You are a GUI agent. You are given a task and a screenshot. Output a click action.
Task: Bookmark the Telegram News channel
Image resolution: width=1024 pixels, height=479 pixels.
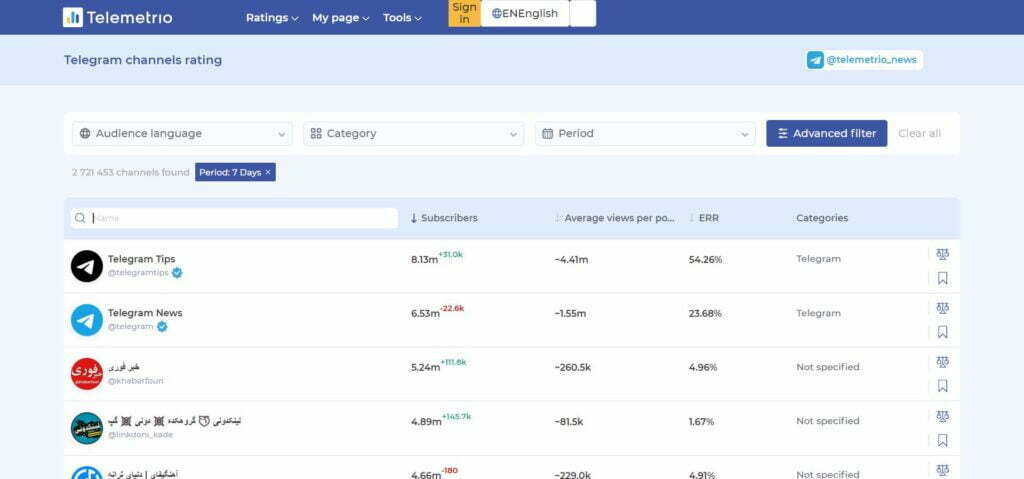click(x=942, y=332)
